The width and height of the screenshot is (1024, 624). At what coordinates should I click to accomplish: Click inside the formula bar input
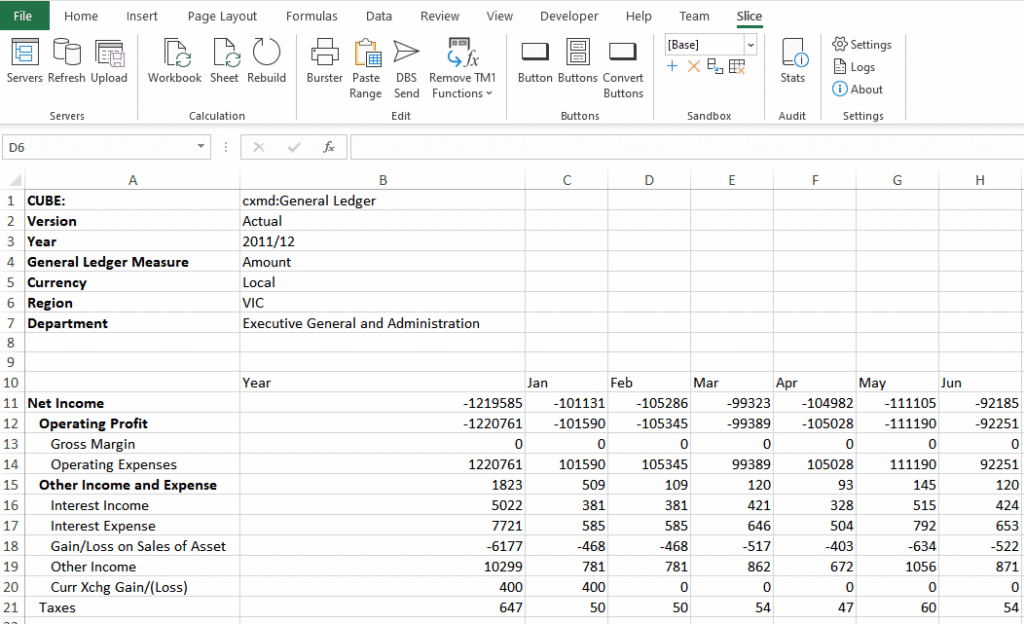[x=680, y=147]
